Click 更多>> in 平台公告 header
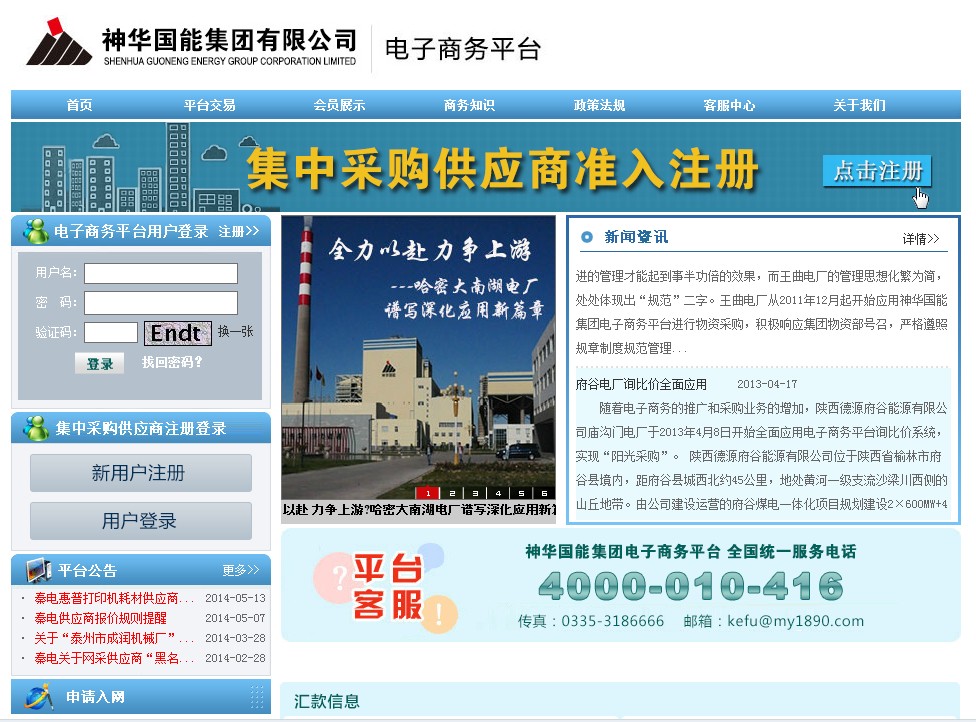Viewport: 976px width, 722px height. tap(241, 570)
